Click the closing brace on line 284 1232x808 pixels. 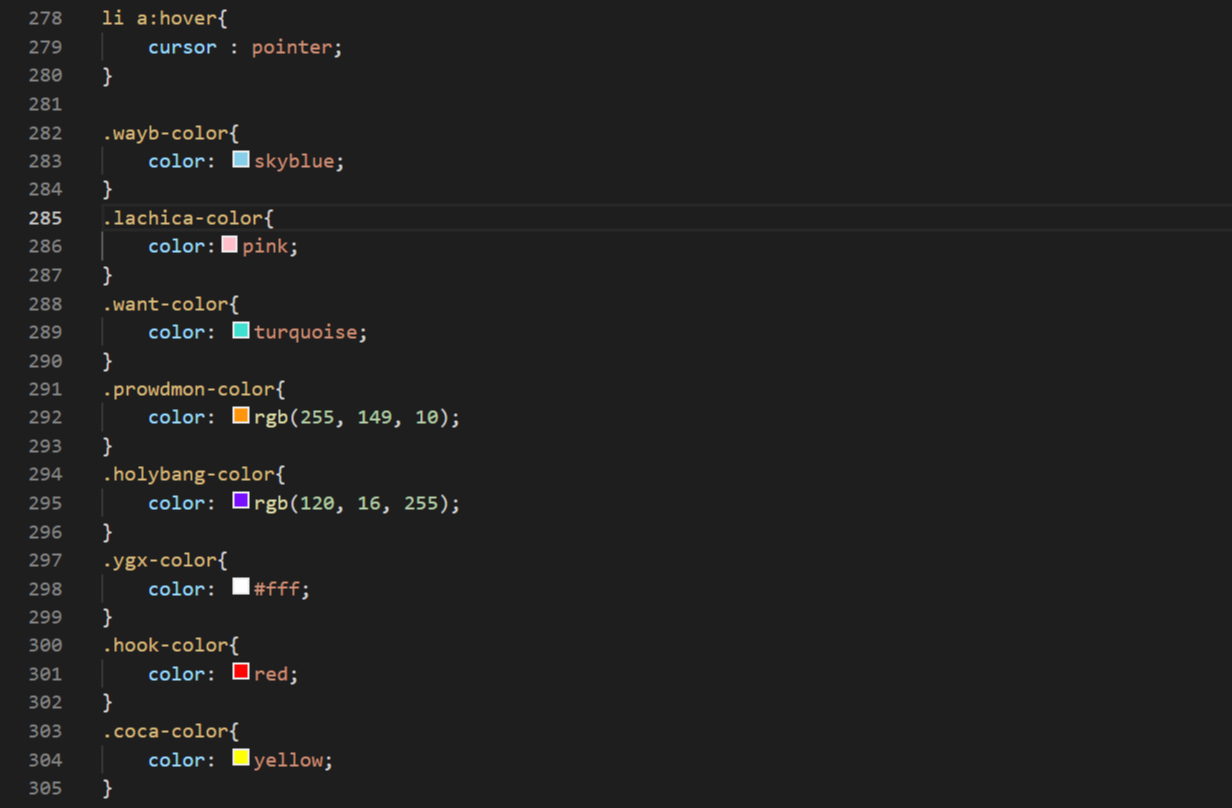click(x=107, y=189)
